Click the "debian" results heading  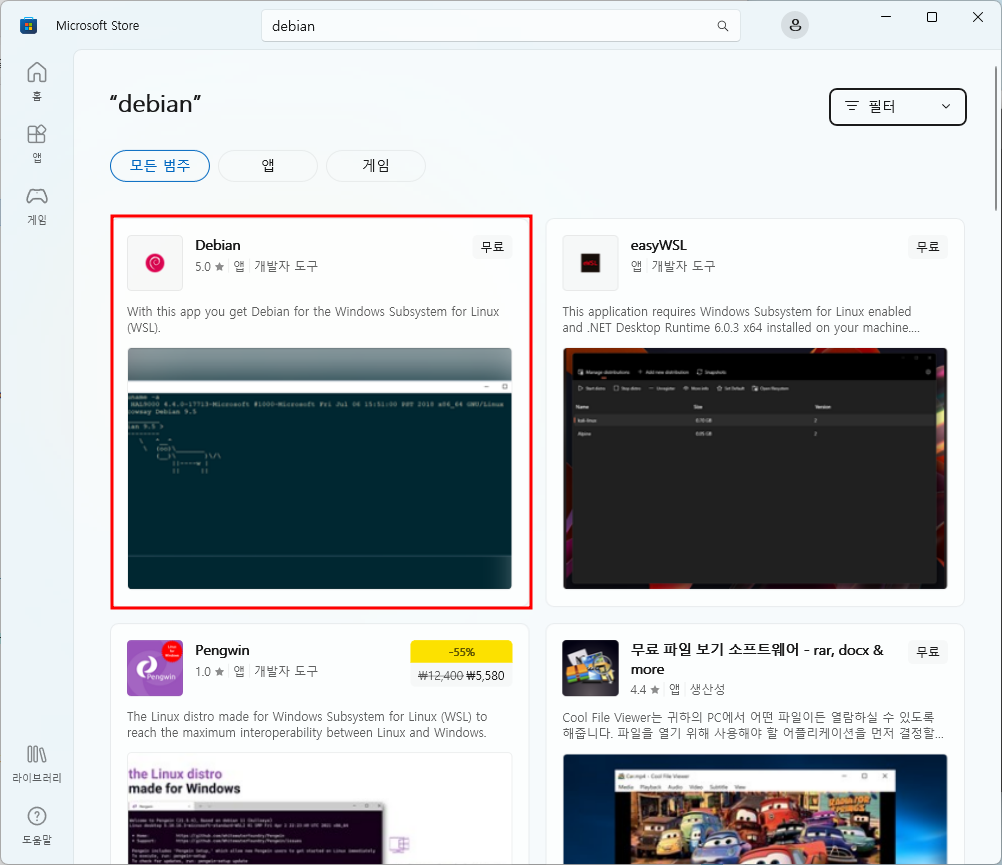tap(155, 104)
